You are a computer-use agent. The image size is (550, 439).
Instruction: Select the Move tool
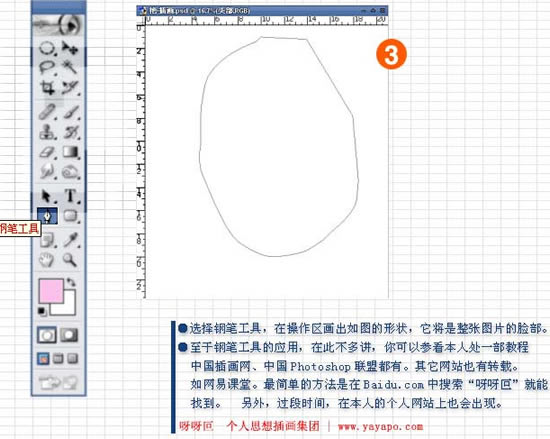(x=70, y=48)
